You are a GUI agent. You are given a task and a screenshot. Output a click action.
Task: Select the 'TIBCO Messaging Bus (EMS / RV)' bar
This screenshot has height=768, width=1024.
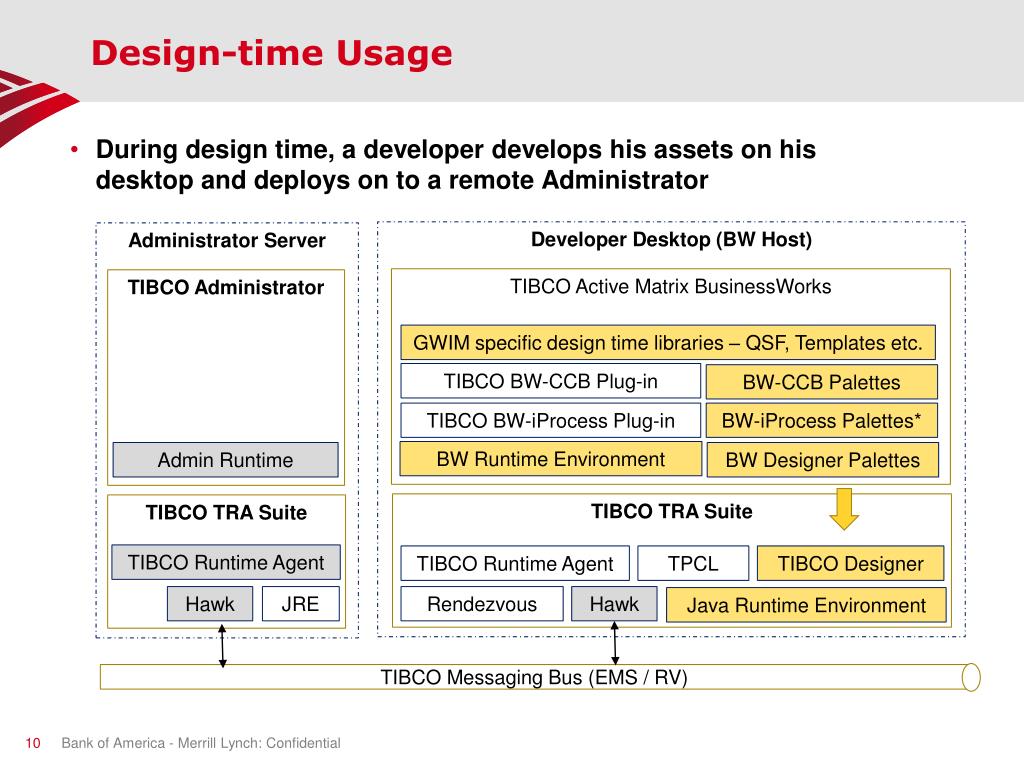click(x=540, y=677)
